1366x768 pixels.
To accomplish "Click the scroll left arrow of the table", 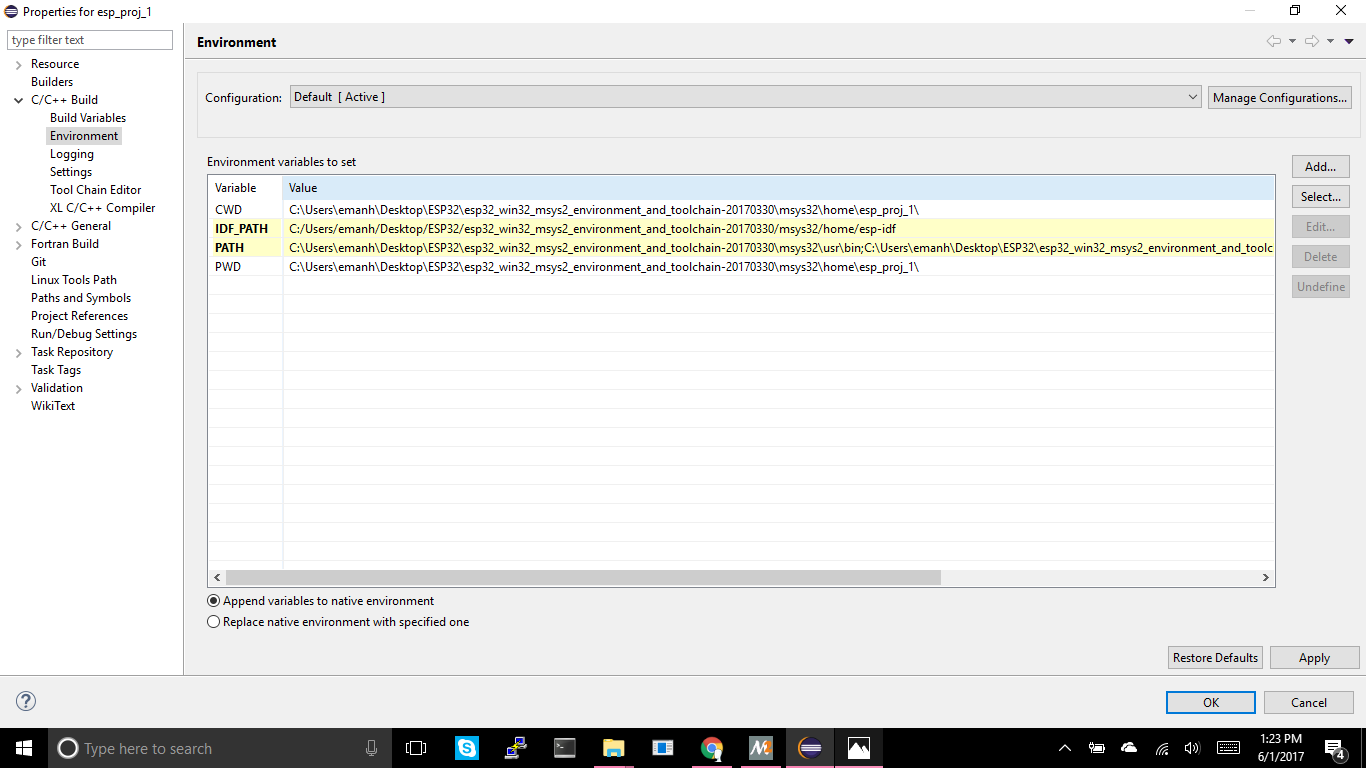I will [x=217, y=577].
